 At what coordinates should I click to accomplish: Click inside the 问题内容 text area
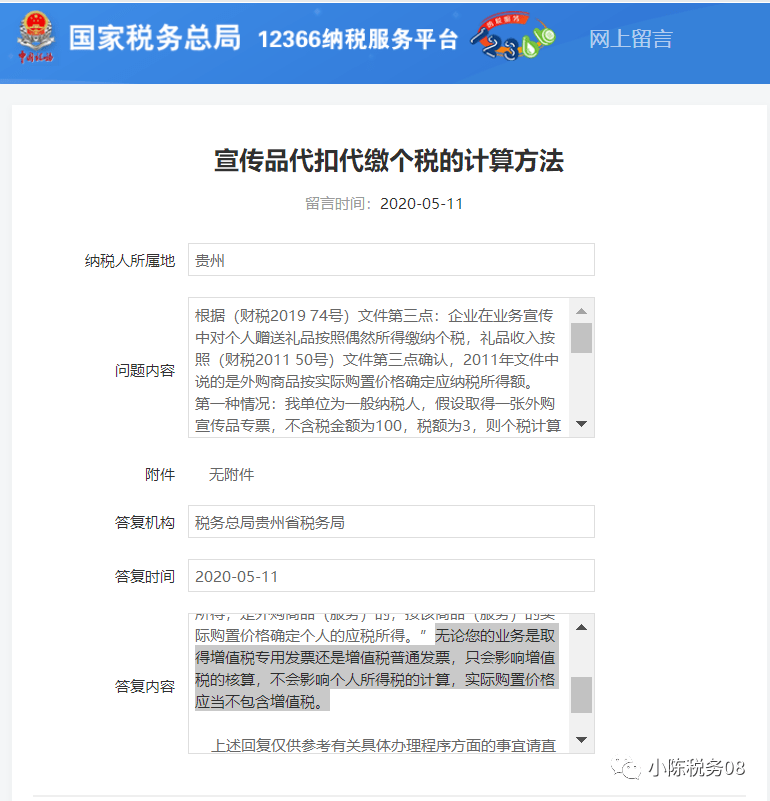pos(379,368)
